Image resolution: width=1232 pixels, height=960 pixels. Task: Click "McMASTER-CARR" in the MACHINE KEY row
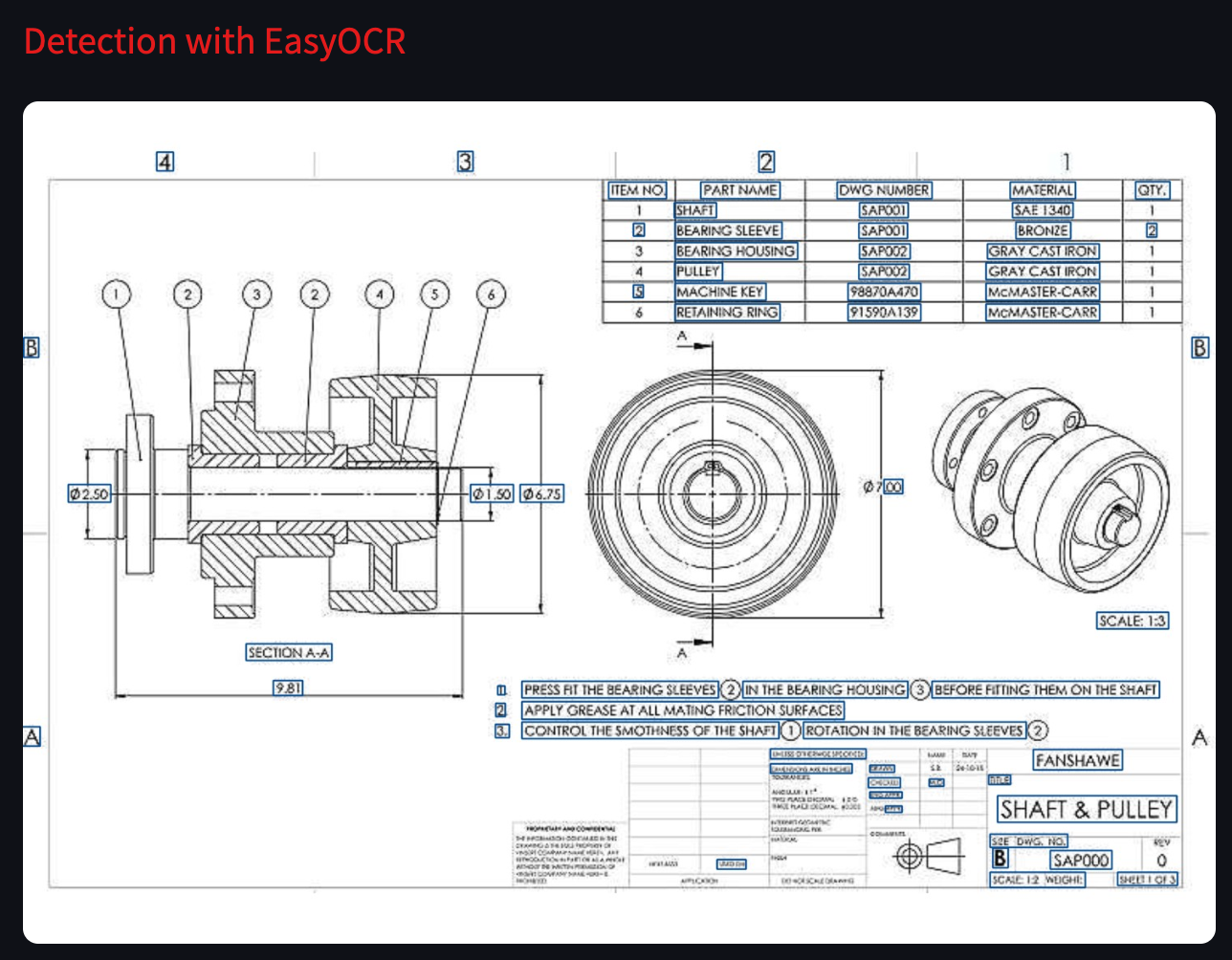(x=1043, y=292)
